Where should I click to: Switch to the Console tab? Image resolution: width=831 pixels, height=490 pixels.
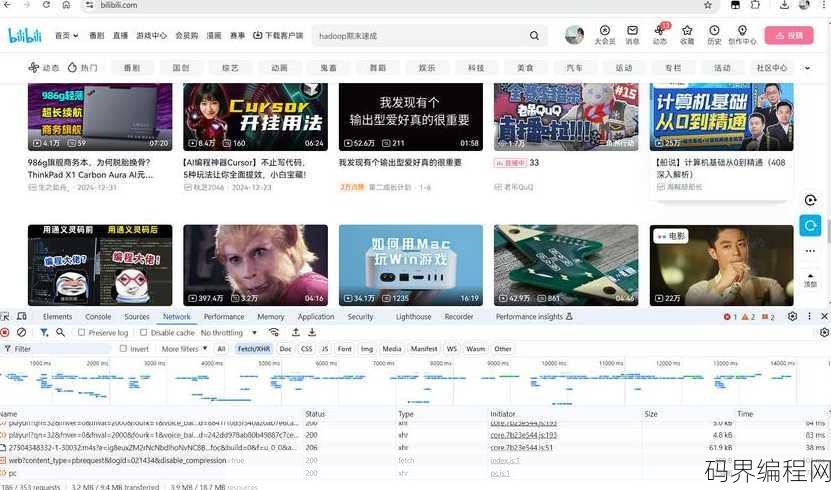(x=98, y=316)
